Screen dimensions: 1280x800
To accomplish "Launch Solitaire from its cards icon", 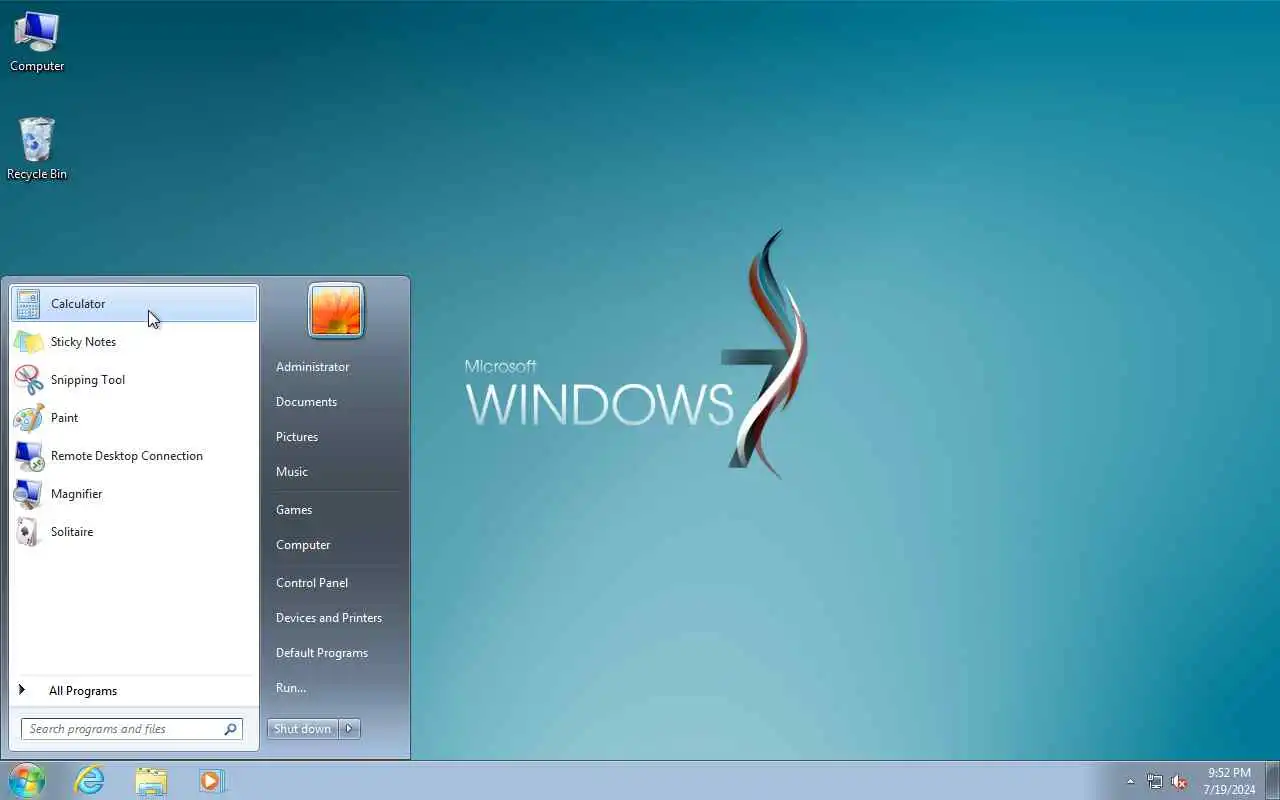I will tap(28, 532).
